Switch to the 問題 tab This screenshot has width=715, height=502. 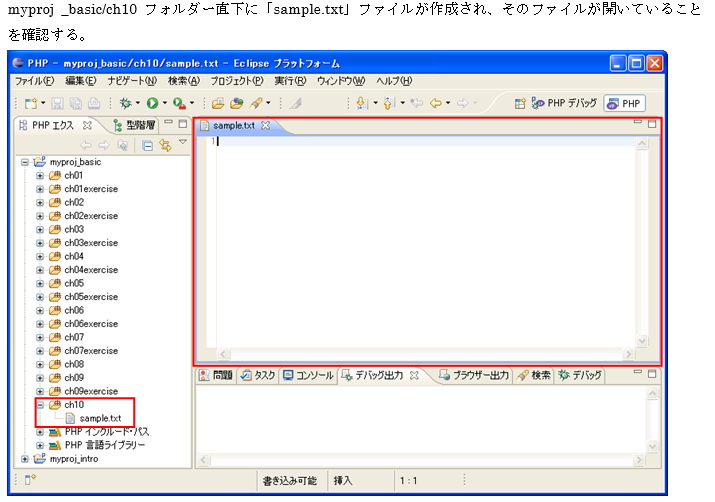pos(217,375)
